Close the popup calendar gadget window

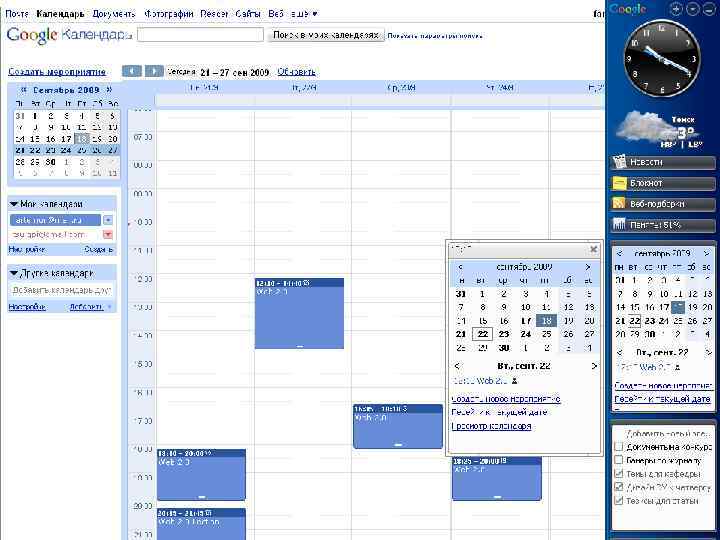click(593, 249)
